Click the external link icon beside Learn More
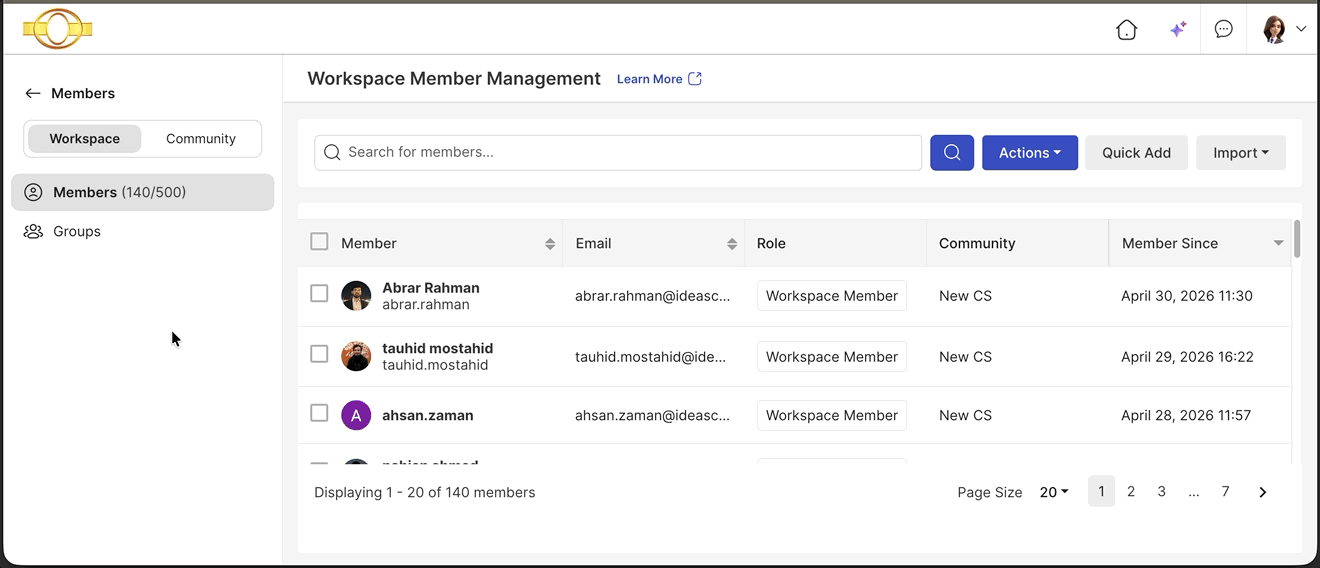The width and height of the screenshot is (1320, 568). pyautogui.click(x=695, y=79)
